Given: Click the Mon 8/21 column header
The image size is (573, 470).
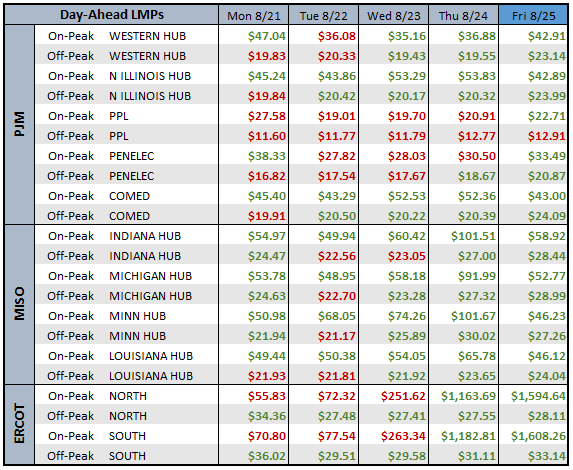Looking at the screenshot, I should [254, 16].
